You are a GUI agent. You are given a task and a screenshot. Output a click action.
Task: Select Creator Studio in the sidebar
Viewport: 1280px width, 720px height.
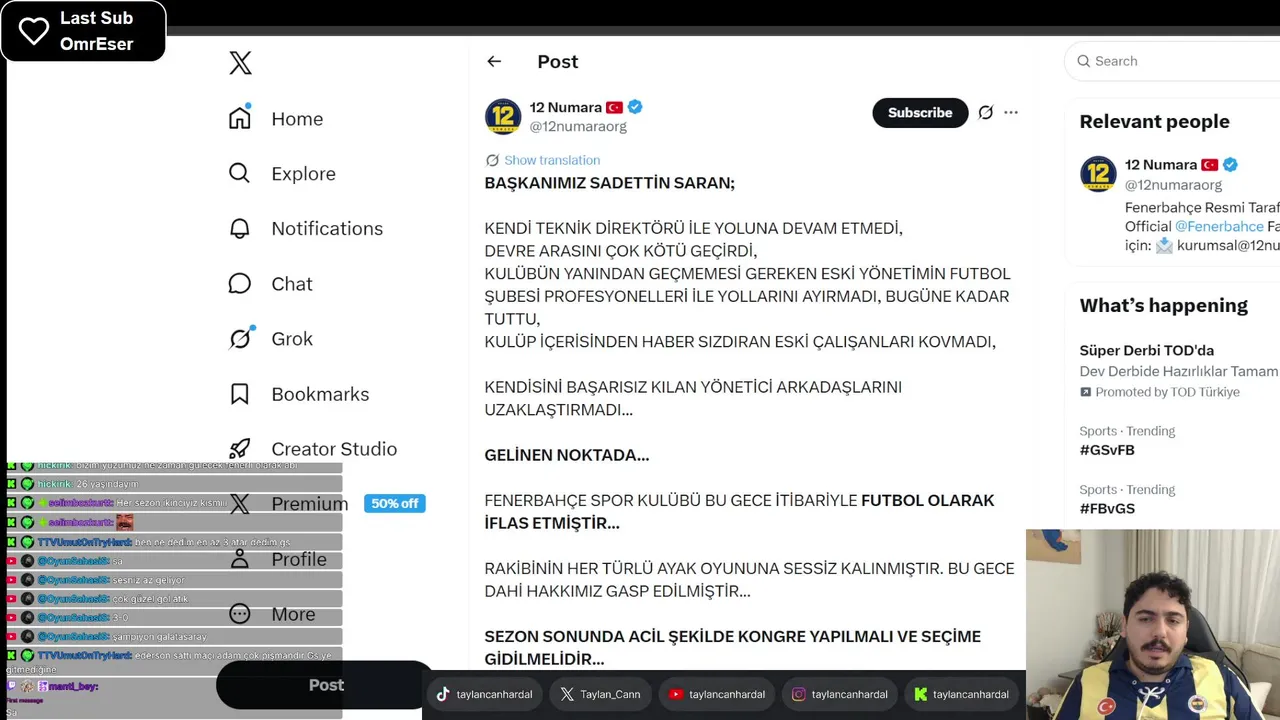[334, 449]
